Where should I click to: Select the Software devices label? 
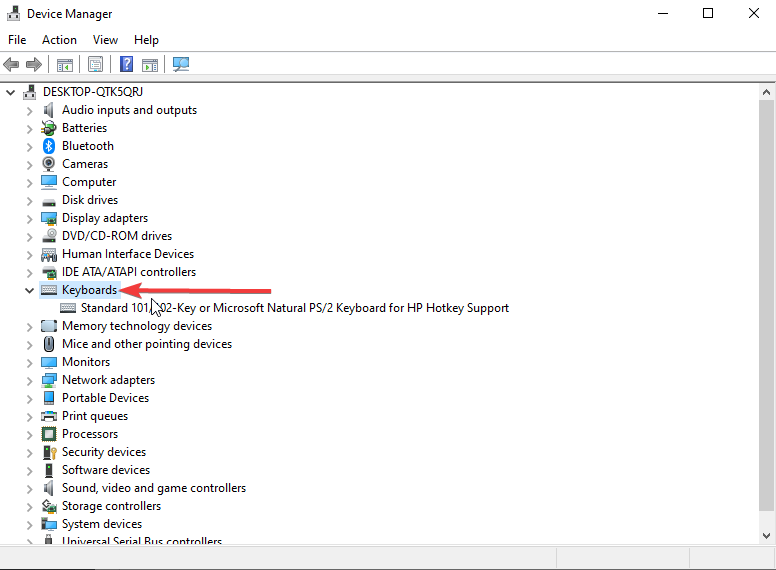coord(106,470)
